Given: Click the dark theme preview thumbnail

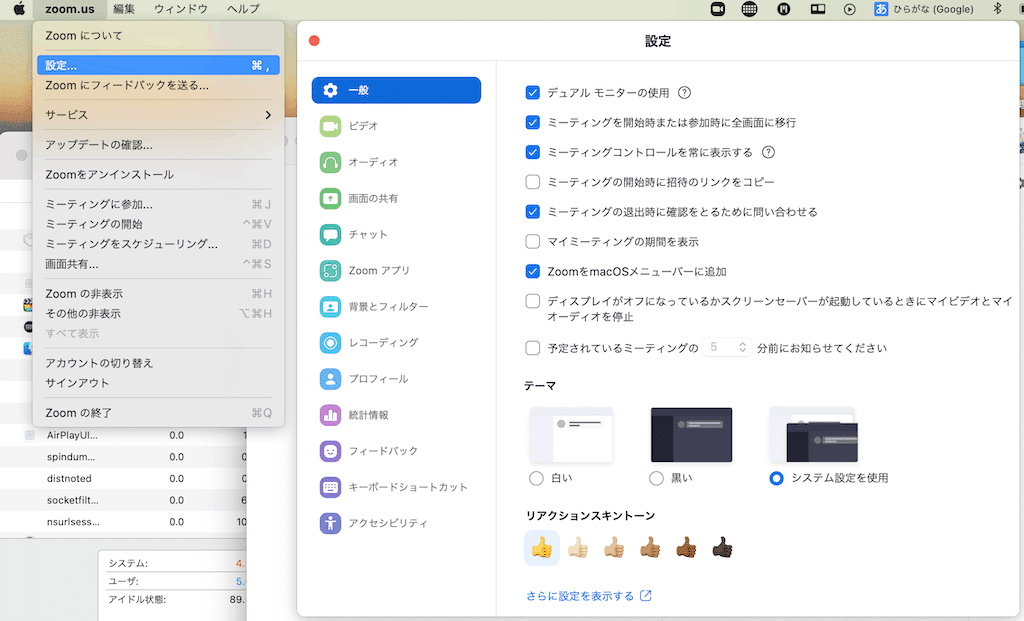Looking at the screenshot, I should click(x=692, y=434).
